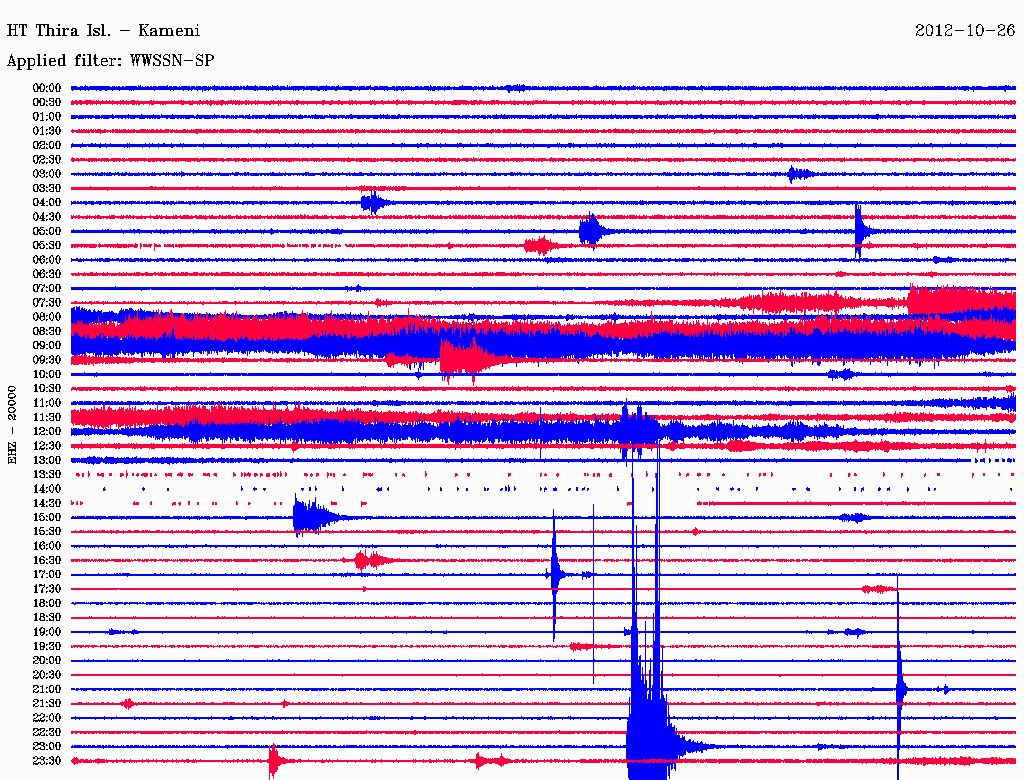Click the 07:00 time label
This screenshot has height=780, width=1024.
click(47, 289)
